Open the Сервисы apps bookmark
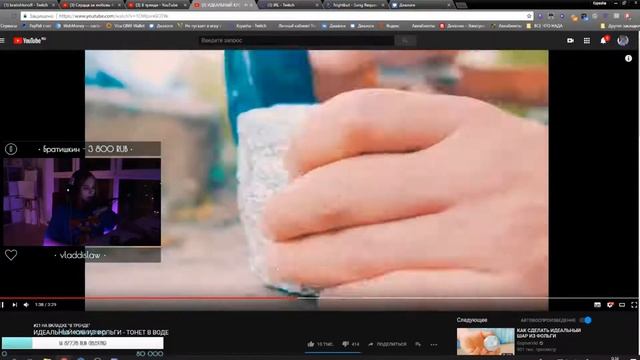 (x=9, y=26)
